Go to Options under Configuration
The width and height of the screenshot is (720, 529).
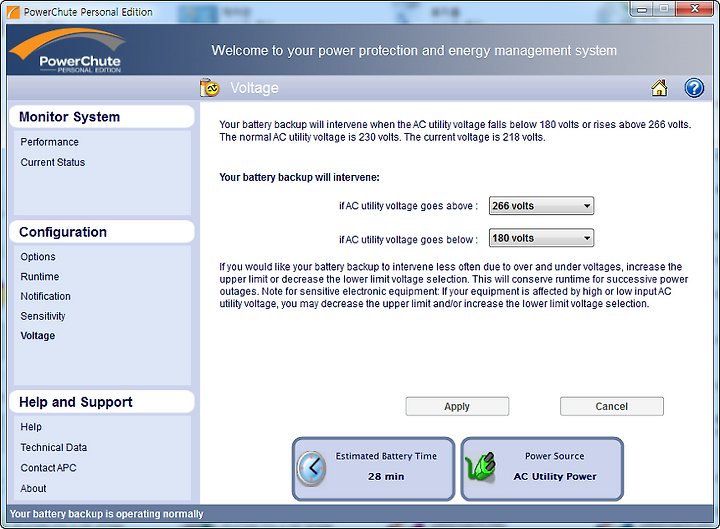[38, 257]
